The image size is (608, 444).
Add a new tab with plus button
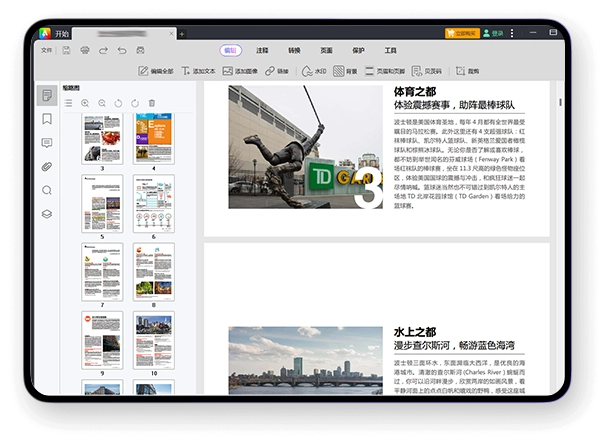[x=181, y=34]
